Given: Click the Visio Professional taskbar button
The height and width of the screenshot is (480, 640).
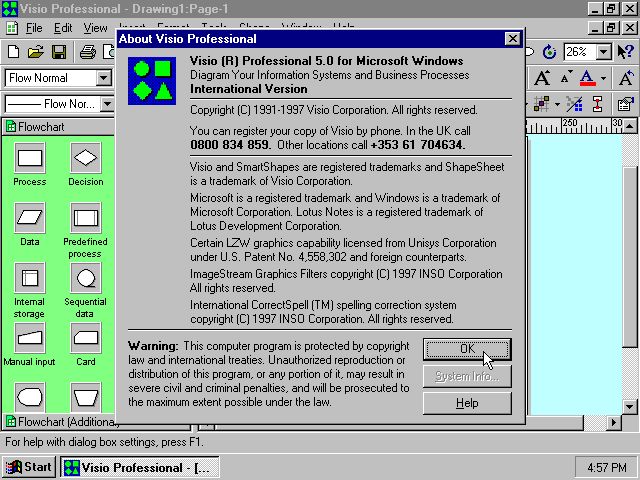Looking at the screenshot, I should click(x=140, y=467).
